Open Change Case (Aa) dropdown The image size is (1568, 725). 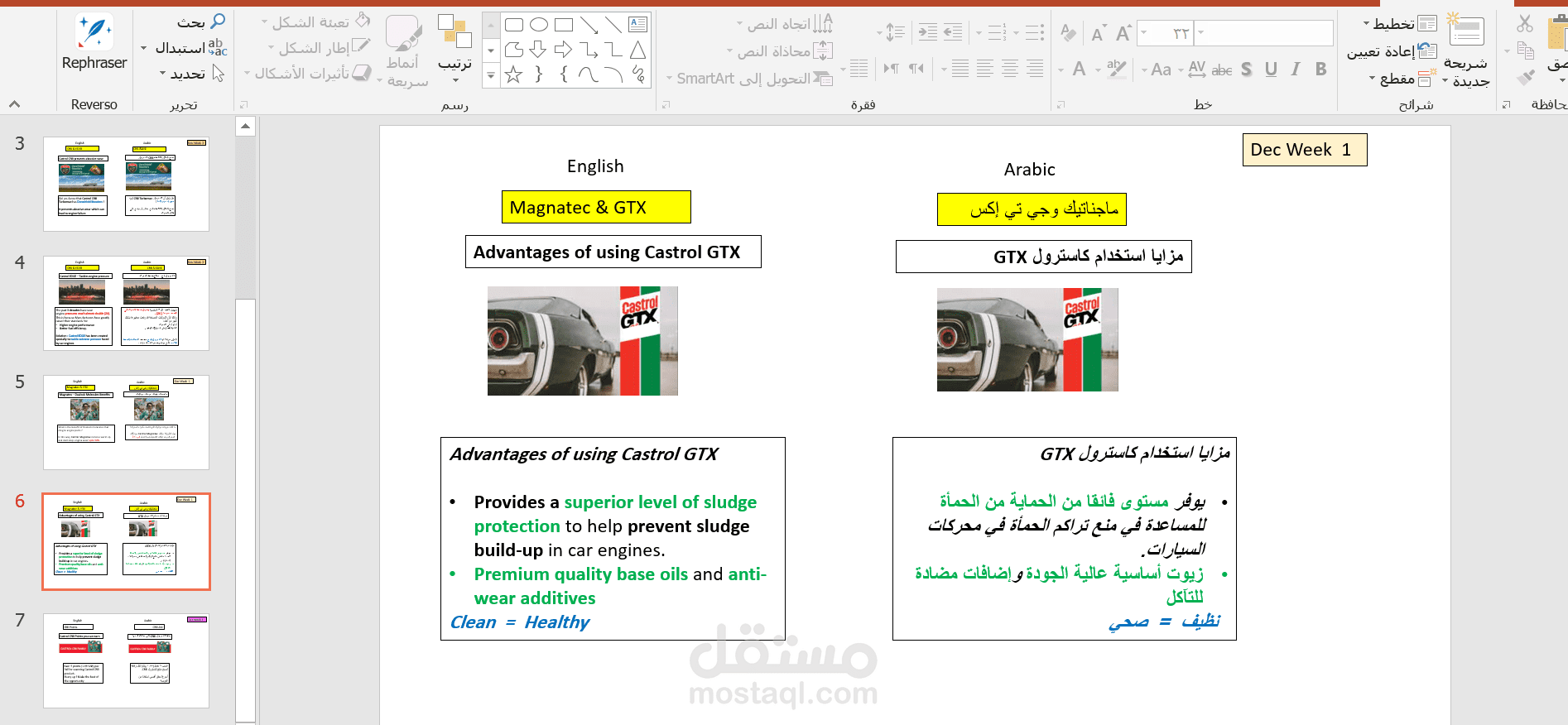1157,70
